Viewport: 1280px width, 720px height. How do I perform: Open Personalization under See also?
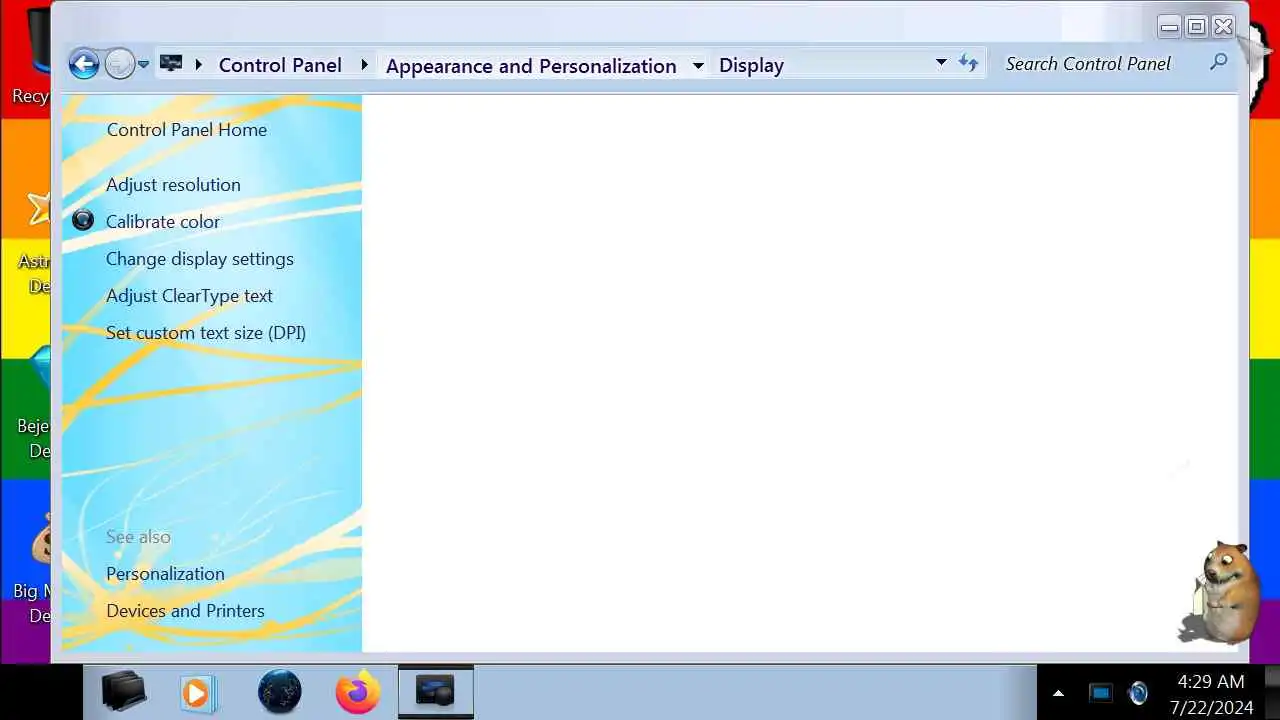[x=165, y=574]
